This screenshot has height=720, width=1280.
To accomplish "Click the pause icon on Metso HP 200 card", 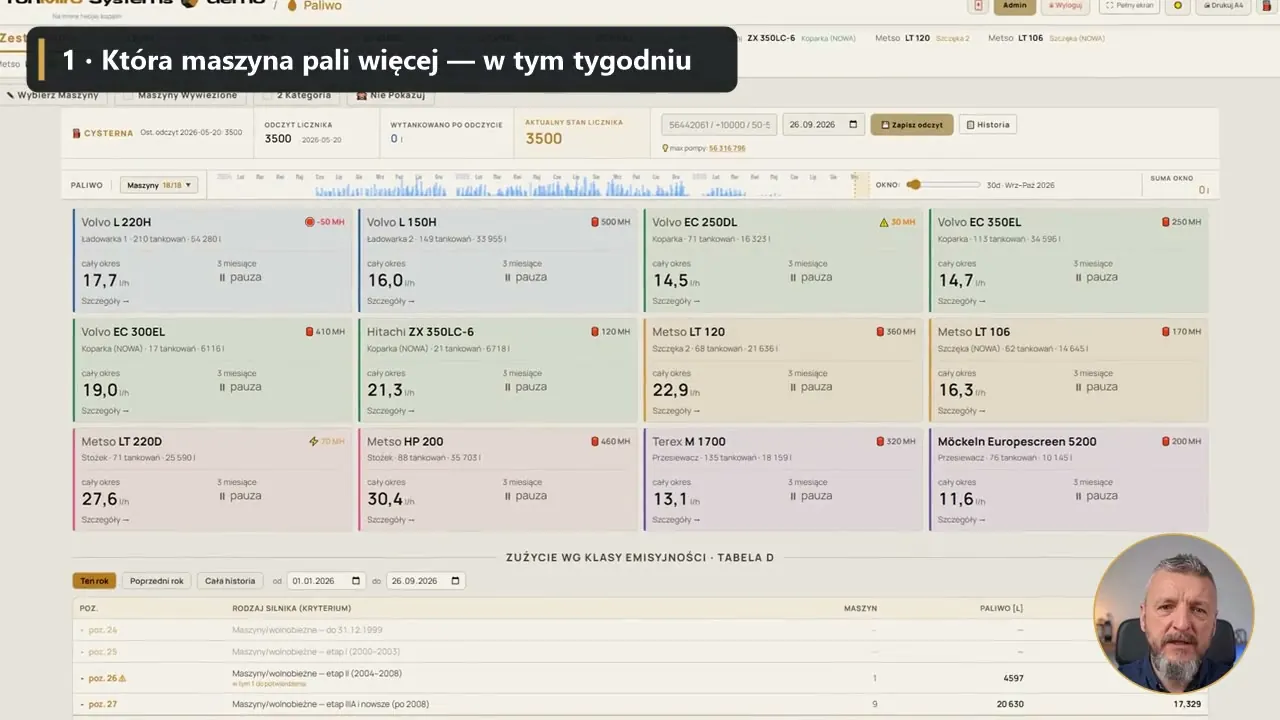I will tap(508, 496).
